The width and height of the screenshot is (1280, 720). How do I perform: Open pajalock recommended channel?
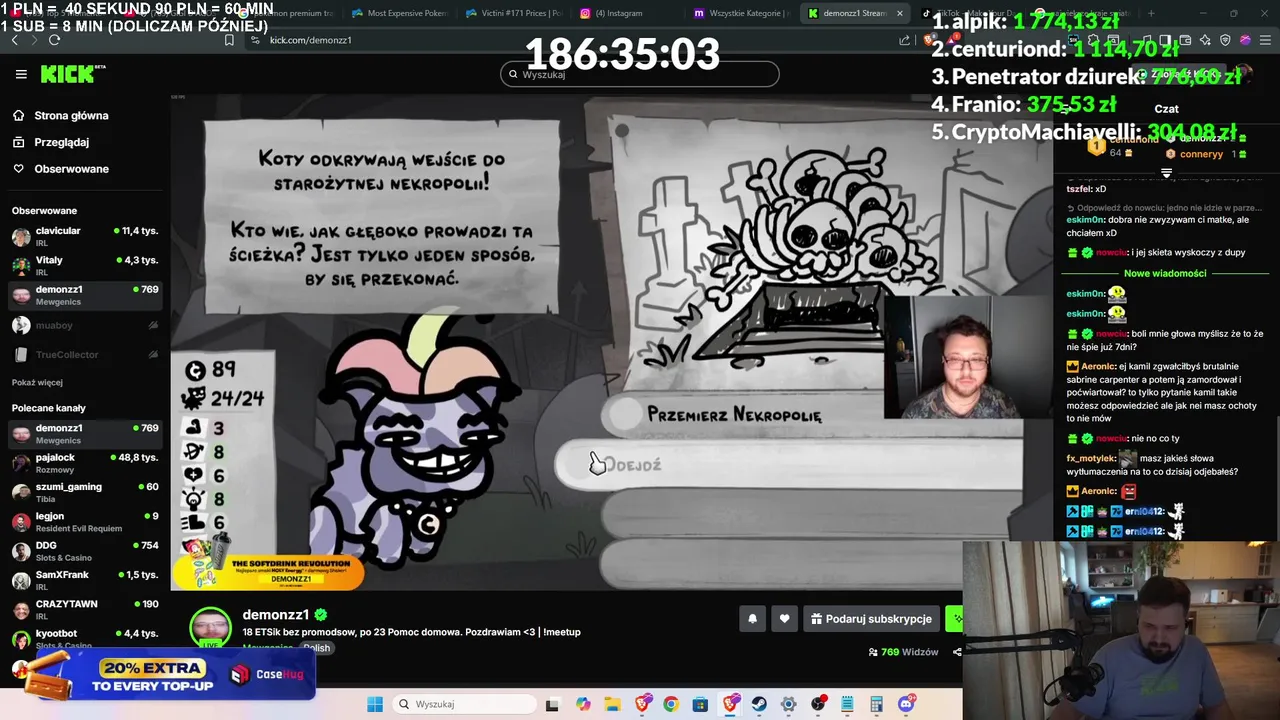pos(85,463)
